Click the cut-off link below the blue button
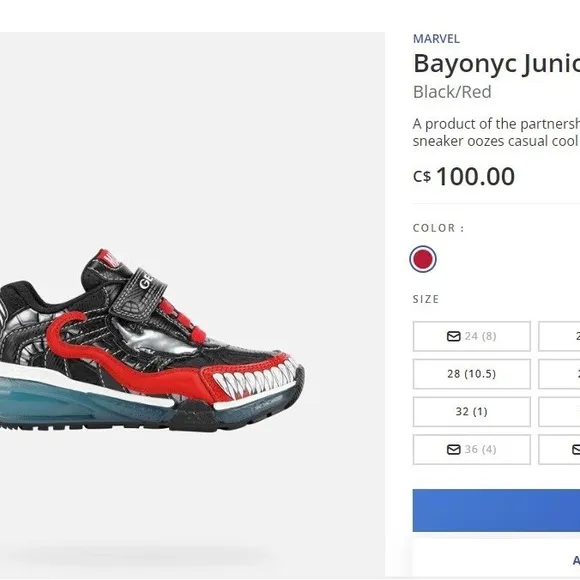The image size is (580, 580). click(x=576, y=560)
